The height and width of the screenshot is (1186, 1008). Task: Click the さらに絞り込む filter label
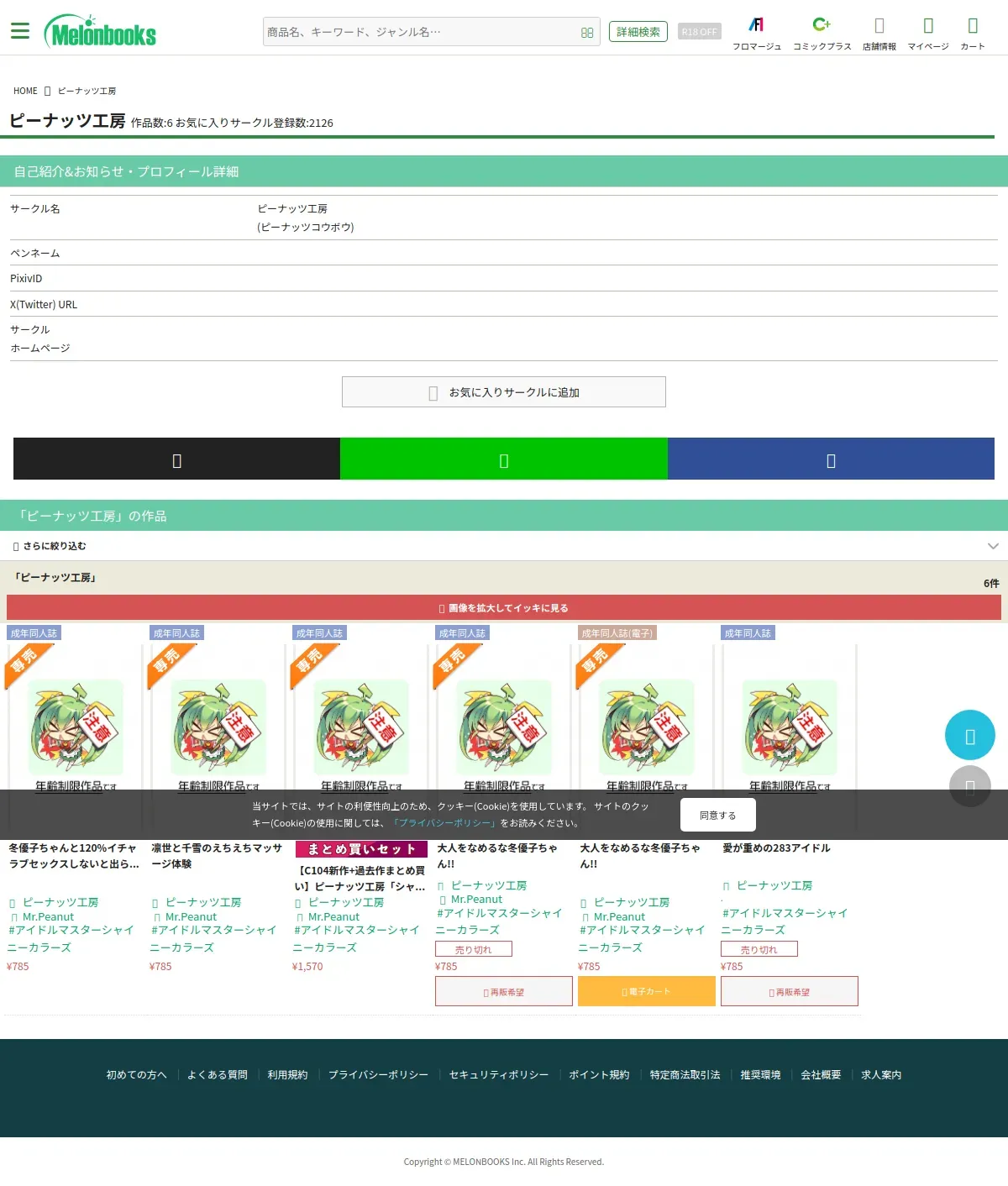pyautogui.click(x=55, y=546)
